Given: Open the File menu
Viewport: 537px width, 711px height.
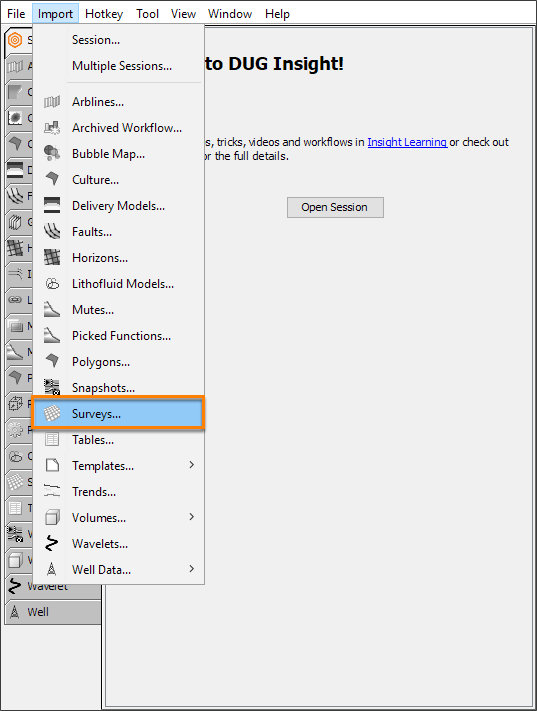Looking at the screenshot, I should click(x=16, y=14).
